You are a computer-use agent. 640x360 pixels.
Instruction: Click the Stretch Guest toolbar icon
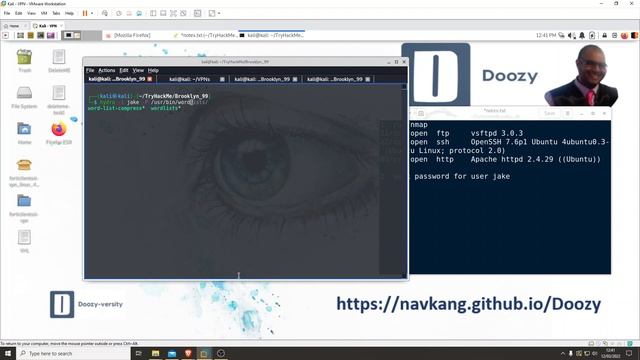coord(212,13)
